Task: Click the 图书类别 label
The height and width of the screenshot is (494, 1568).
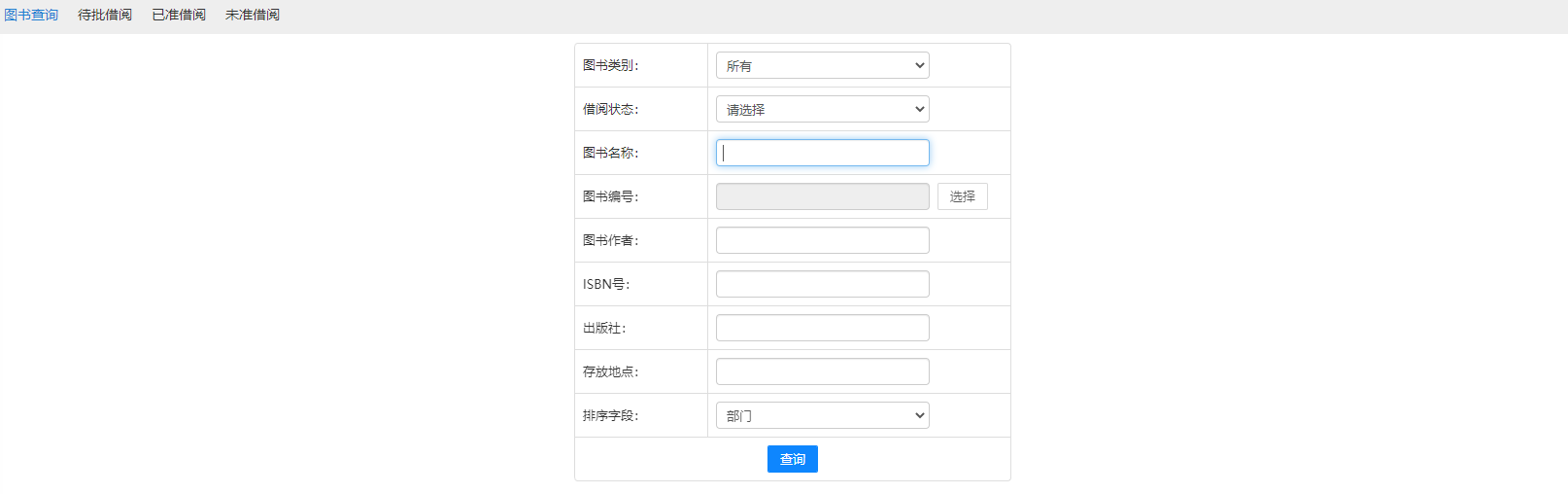Action: coord(610,65)
